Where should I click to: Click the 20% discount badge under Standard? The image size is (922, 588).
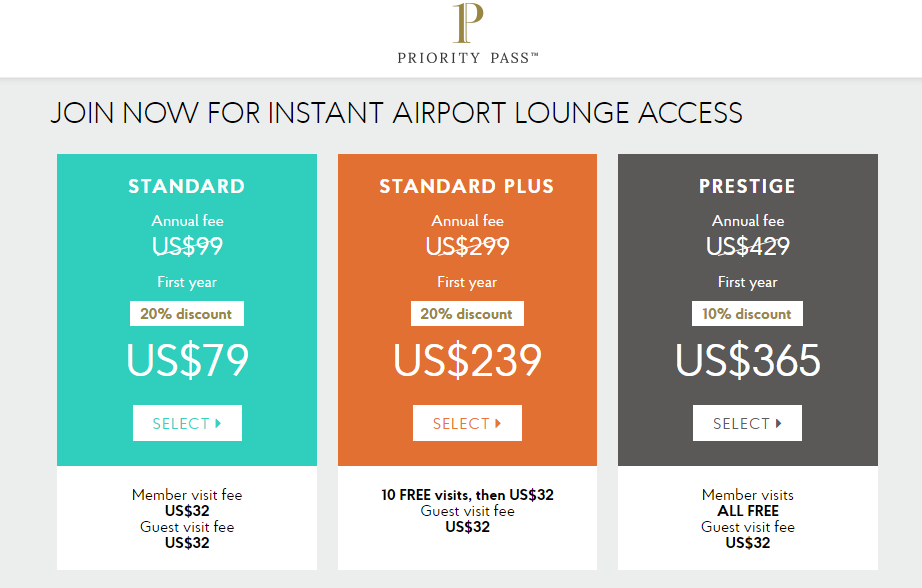pyautogui.click(x=187, y=313)
